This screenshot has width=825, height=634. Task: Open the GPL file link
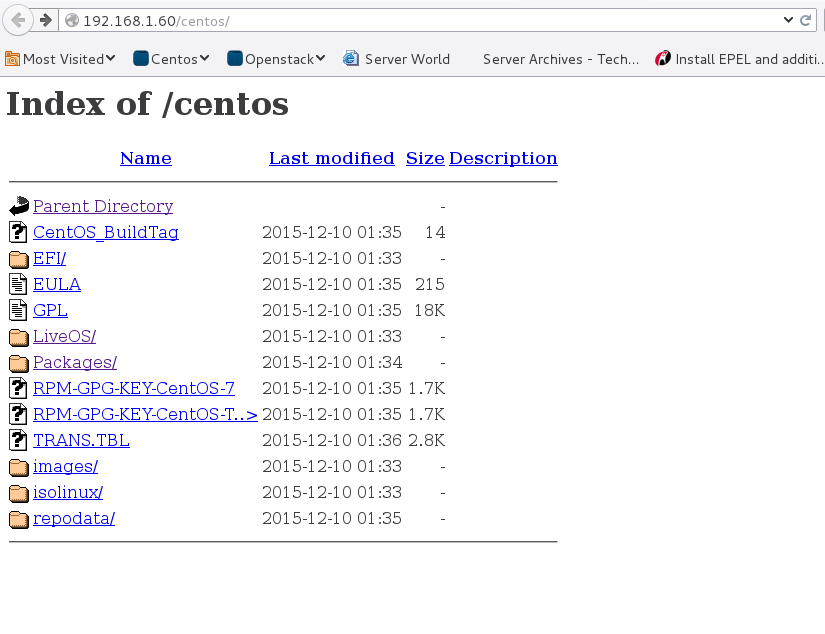pos(51,310)
